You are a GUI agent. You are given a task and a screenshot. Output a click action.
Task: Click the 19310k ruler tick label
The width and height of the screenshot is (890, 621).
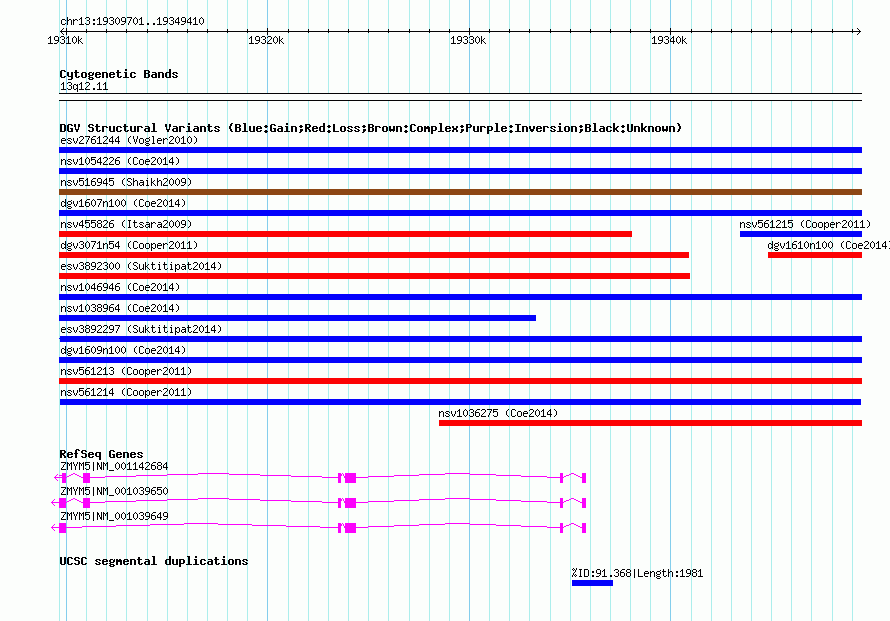pyautogui.click(x=65, y=40)
